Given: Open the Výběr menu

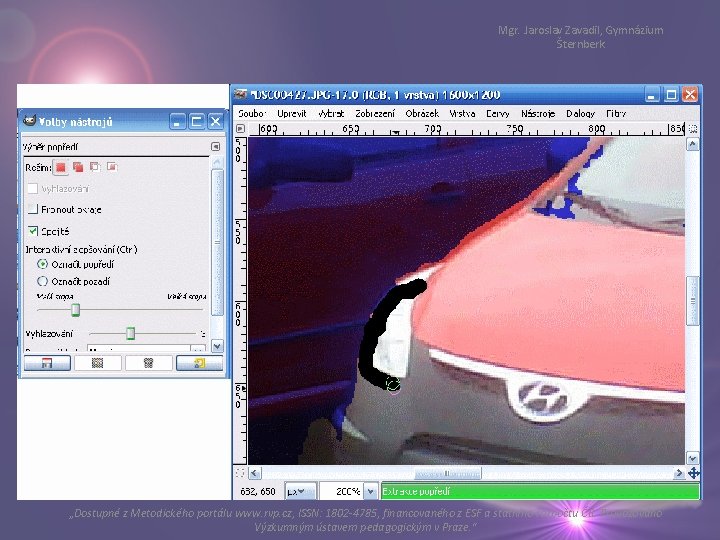Looking at the screenshot, I should [331, 113].
